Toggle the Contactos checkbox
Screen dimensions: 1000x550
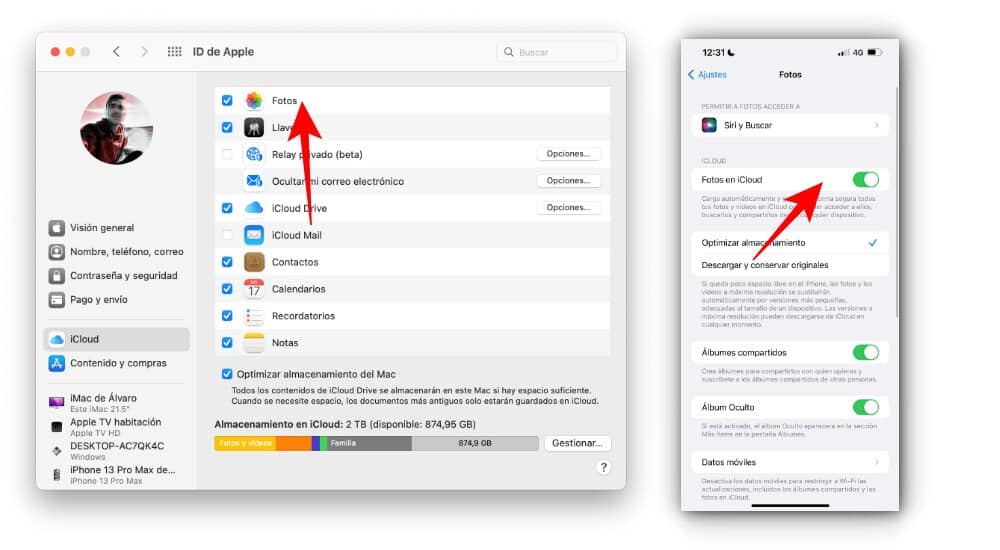click(x=227, y=262)
